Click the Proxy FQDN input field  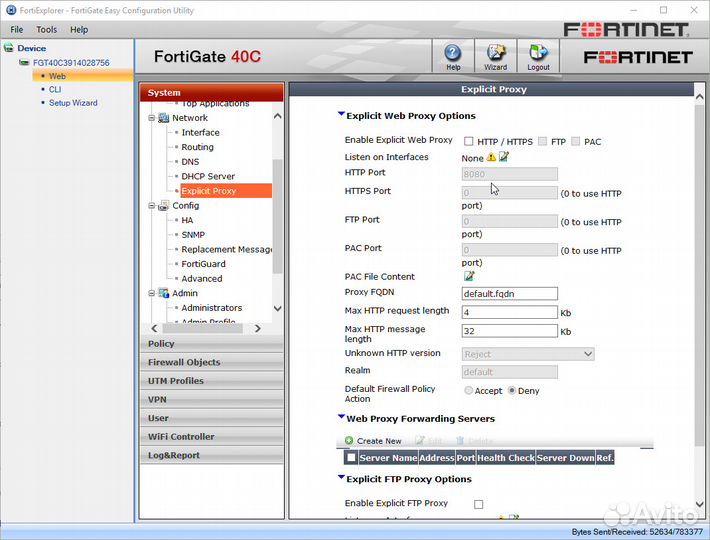pos(509,293)
